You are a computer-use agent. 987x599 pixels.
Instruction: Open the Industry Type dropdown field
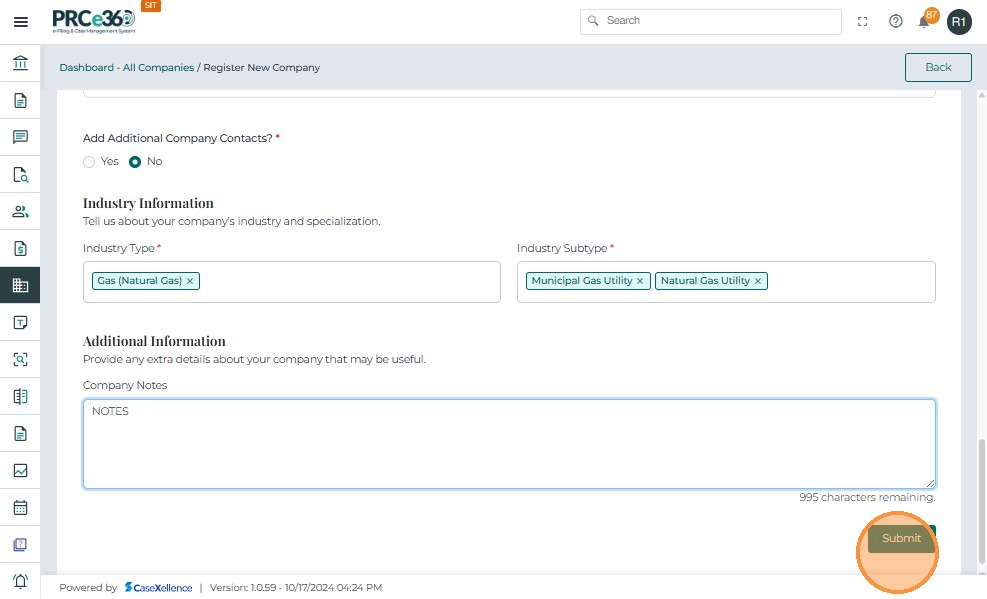point(350,282)
